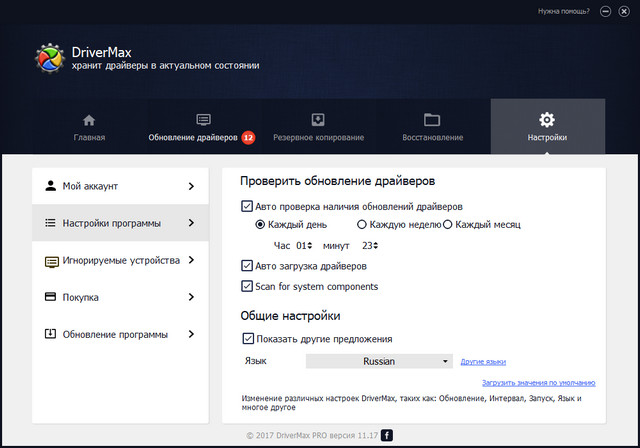This screenshot has height=448, width=640.
Task: Uncheck Авто загрузка драйверов
Action: (x=247, y=267)
